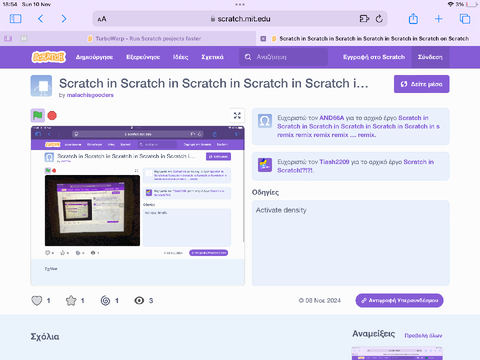480x360 pixels.
Task: Click the Wi-Fi status icon
Action: point(451,4)
